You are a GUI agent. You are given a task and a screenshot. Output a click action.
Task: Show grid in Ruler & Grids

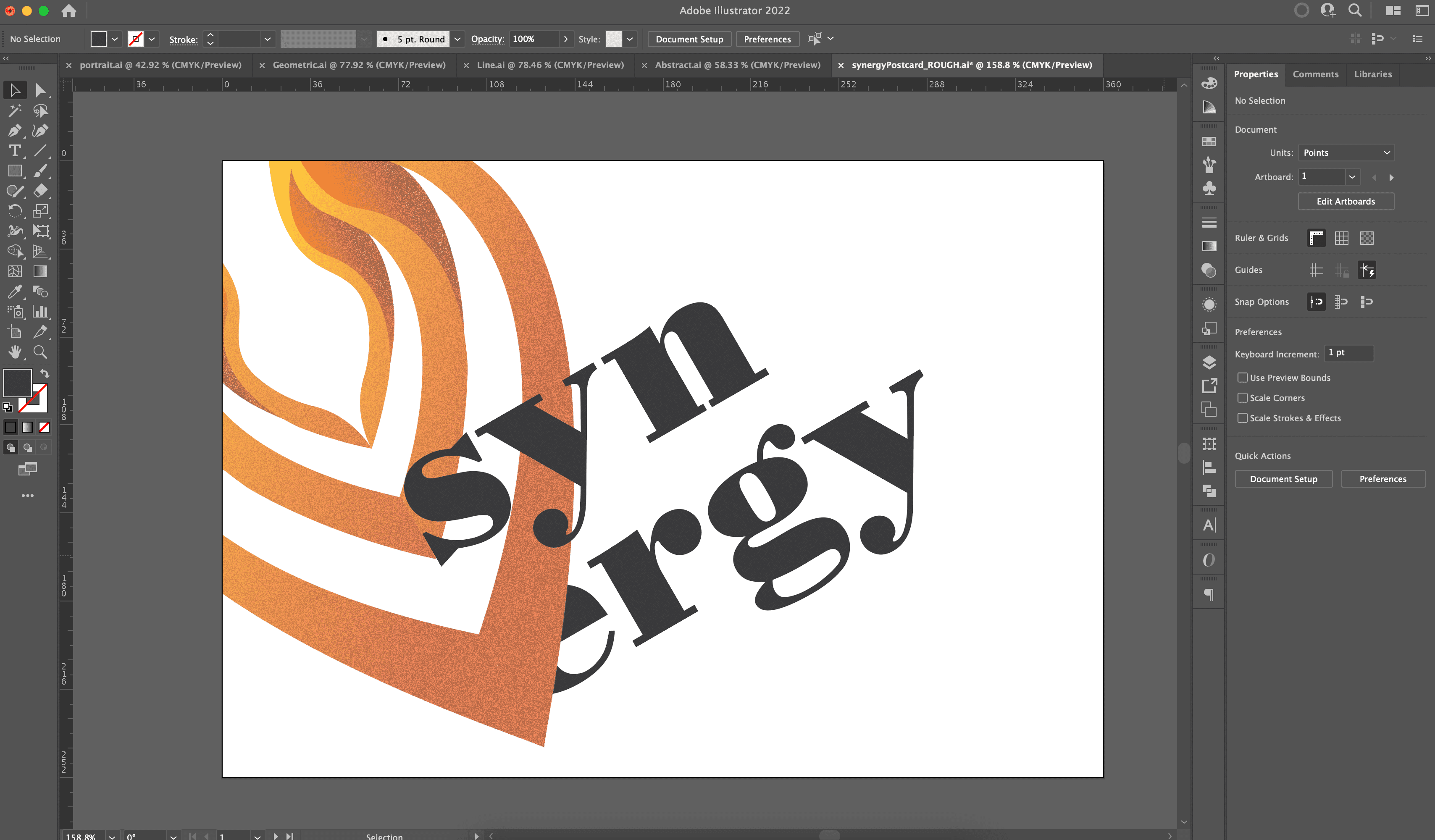point(1341,238)
